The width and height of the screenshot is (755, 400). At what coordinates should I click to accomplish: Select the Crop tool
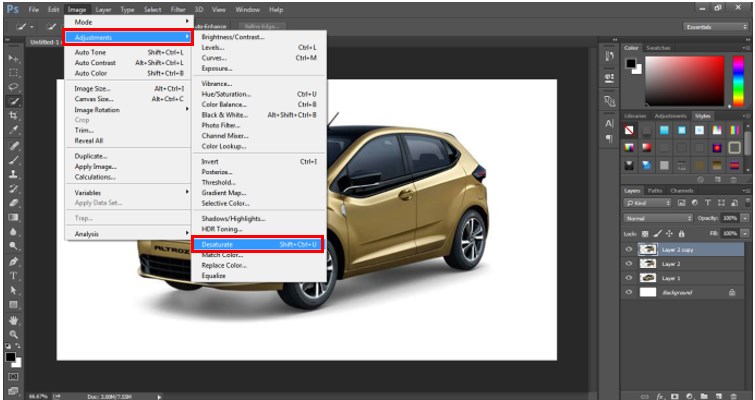click(13, 116)
